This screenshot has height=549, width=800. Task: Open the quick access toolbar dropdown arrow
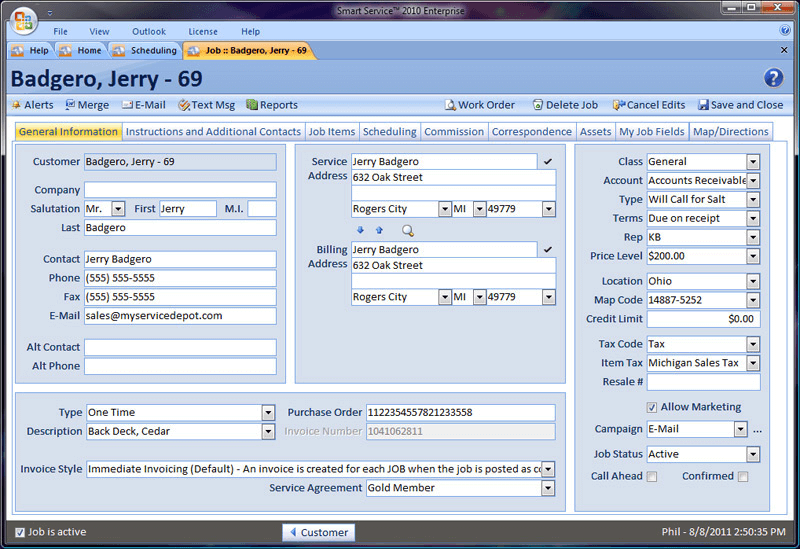pyautogui.click(x=50, y=13)
